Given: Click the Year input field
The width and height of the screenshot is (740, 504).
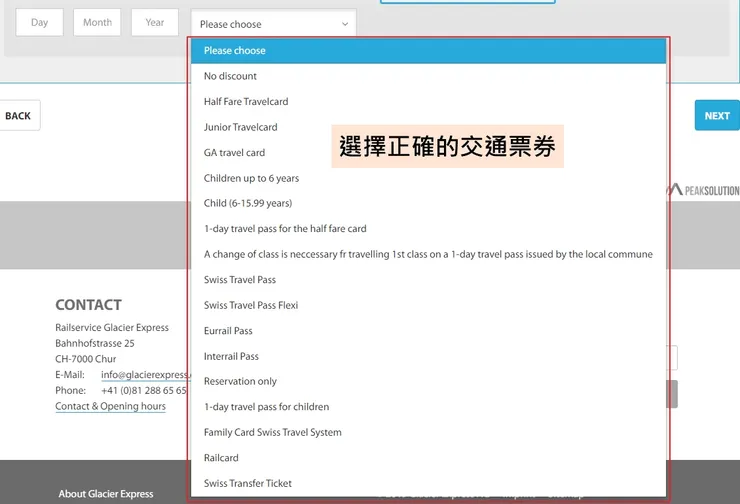Looking at the screenshot, I should pyautogui.click(x=155, y=22).
